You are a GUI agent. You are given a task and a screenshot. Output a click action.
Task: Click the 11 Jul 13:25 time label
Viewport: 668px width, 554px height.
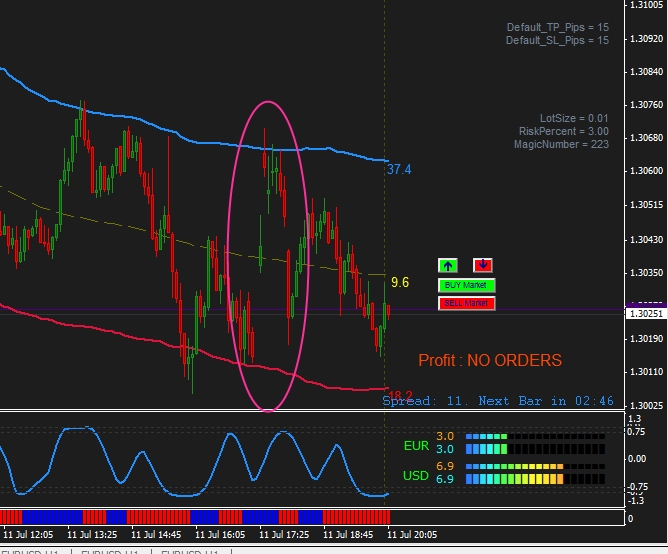pyautogui.click(x=92, y=534)
